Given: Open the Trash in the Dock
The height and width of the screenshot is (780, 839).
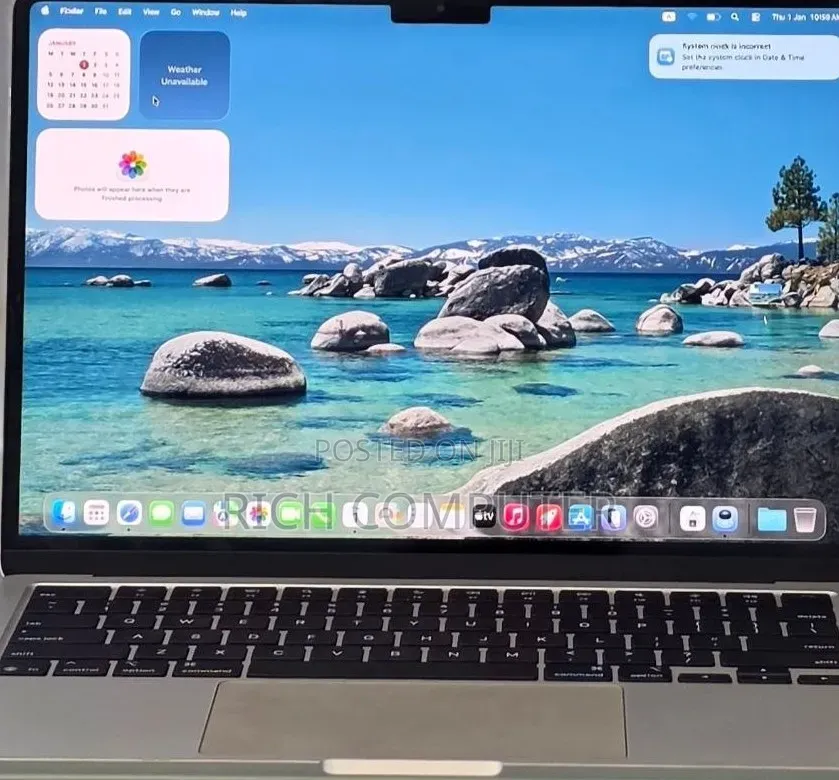Looking at the screenshot, I should 804,519.
